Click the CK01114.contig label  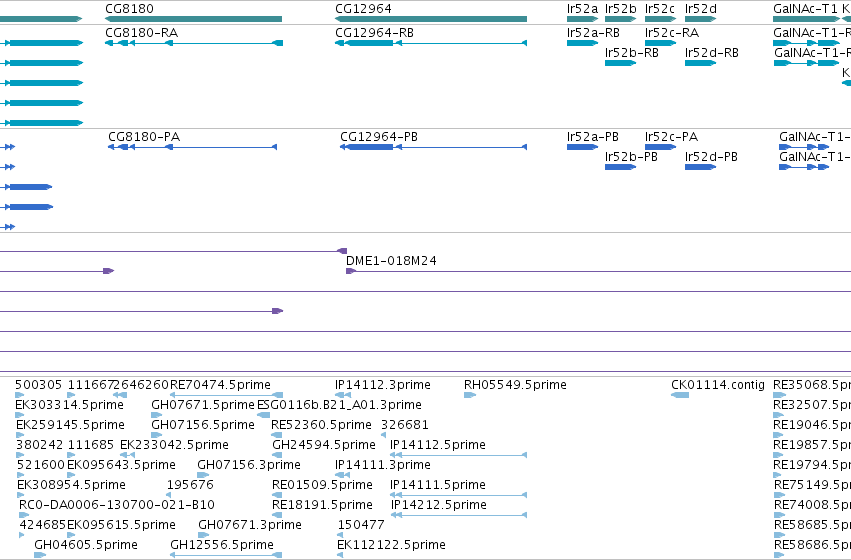718,385
